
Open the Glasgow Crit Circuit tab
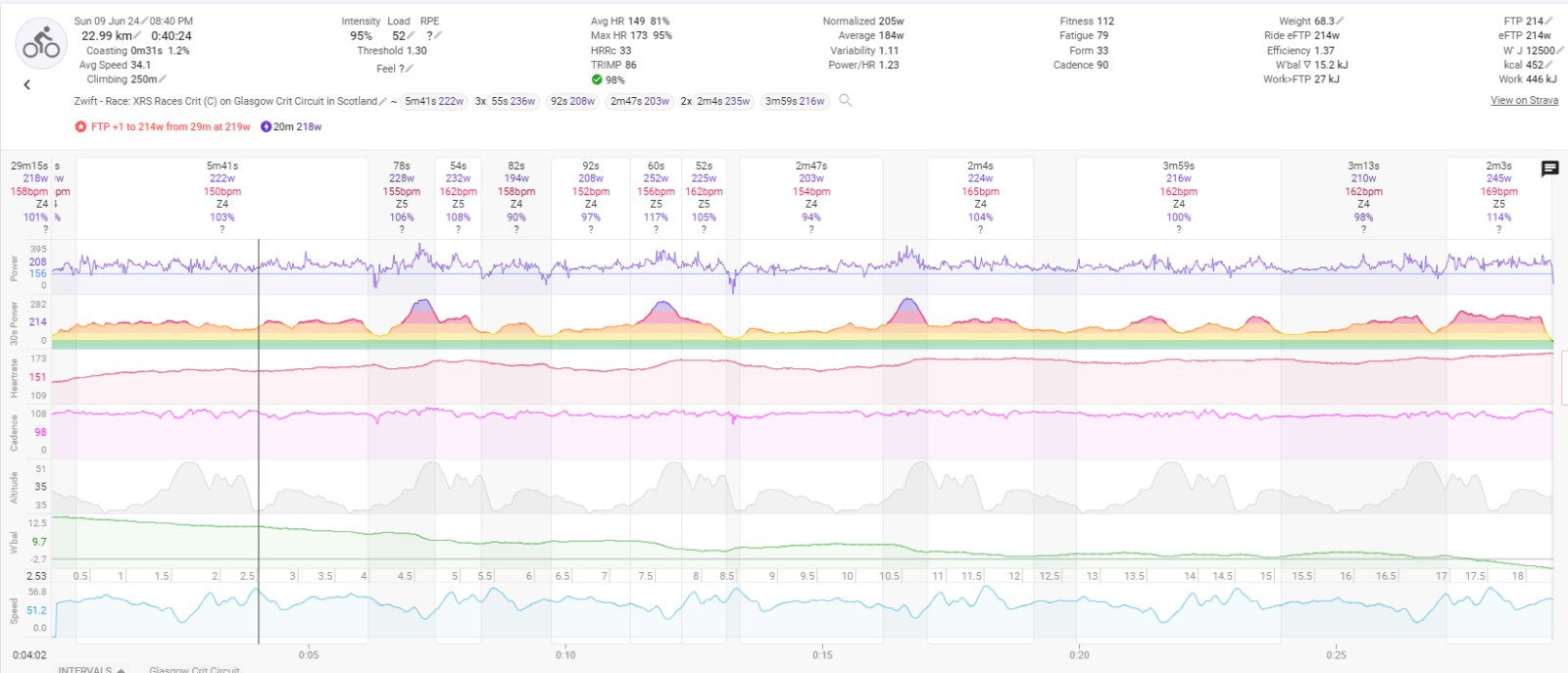coord(194,669)
